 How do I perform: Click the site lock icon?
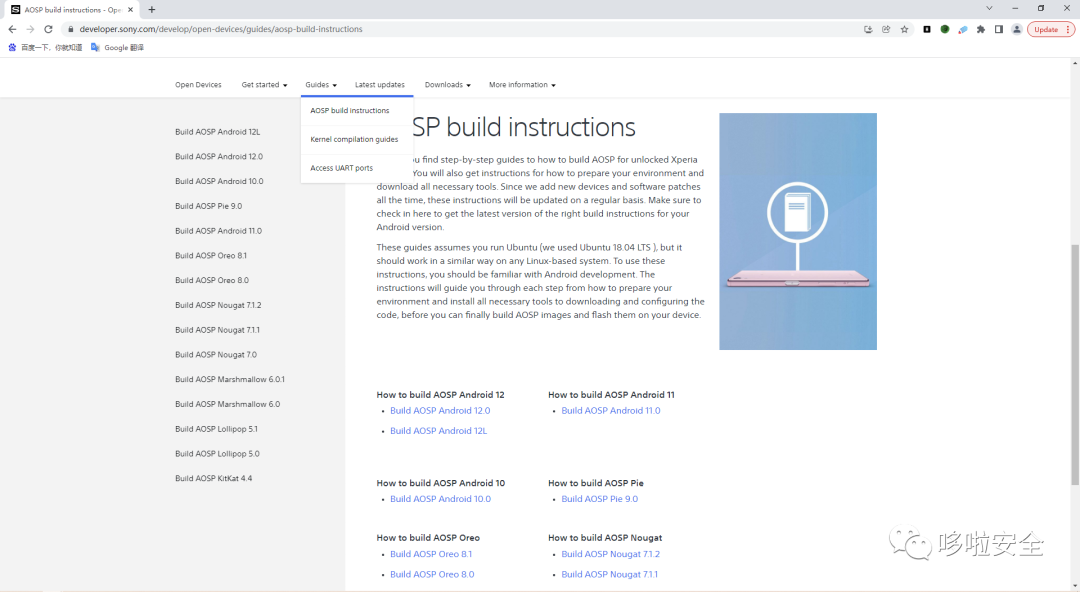(x=70, y=29)
